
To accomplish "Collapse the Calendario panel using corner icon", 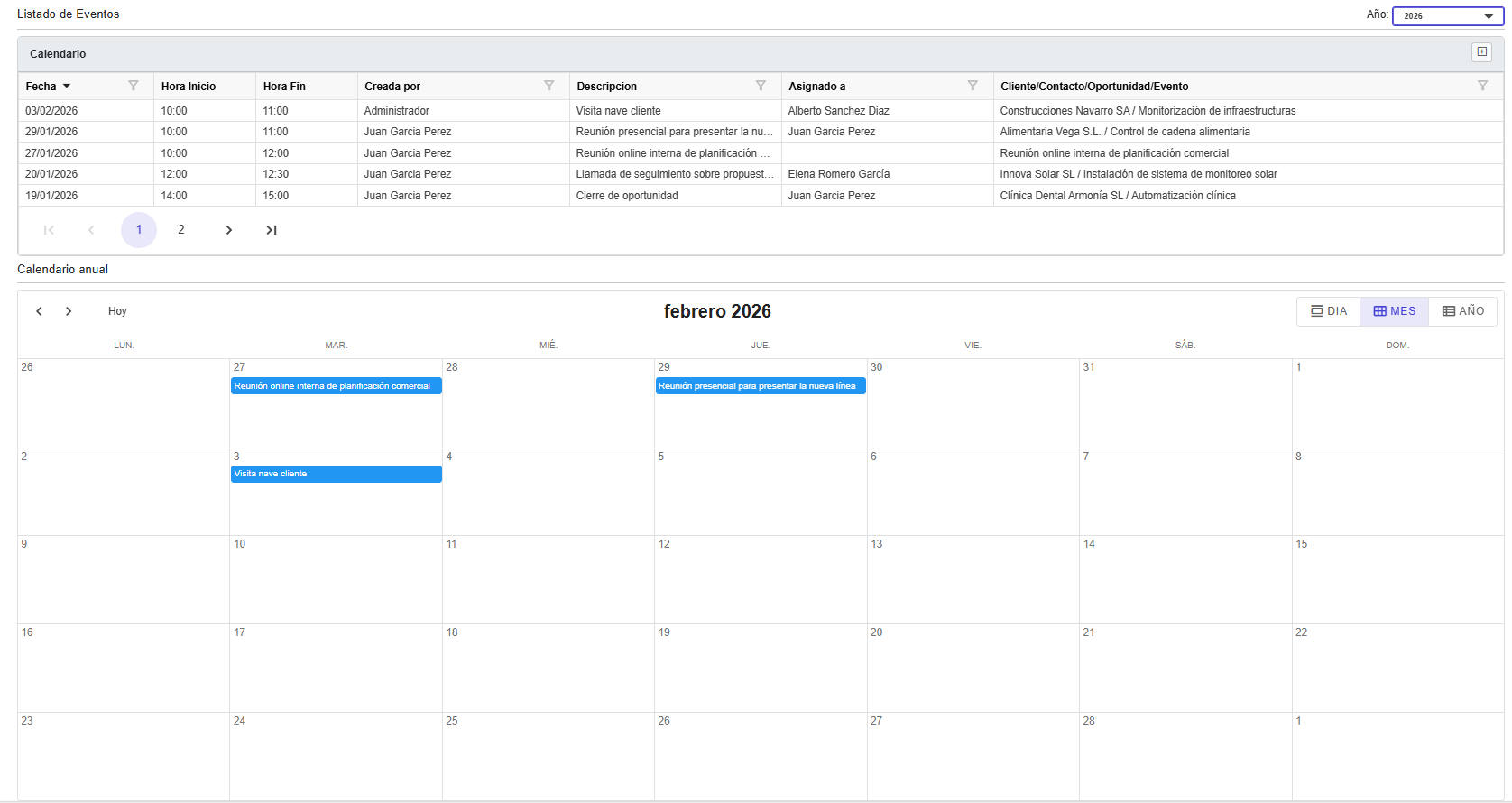I will [x=1481, y=52].
